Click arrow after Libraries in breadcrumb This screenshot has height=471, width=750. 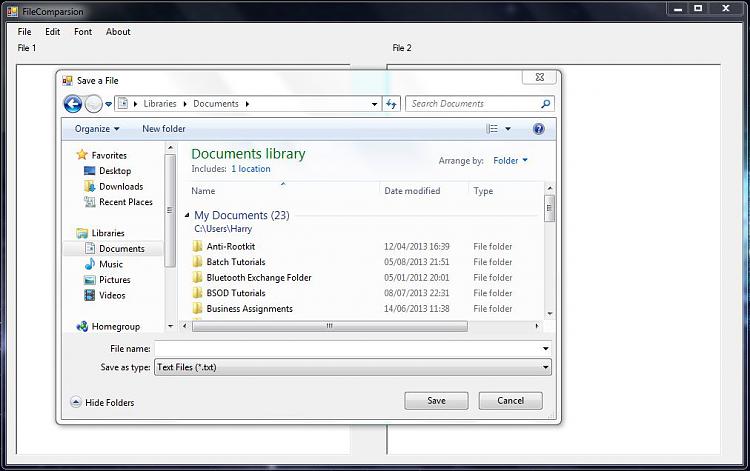pyautogui.click(x=185, y=104)
